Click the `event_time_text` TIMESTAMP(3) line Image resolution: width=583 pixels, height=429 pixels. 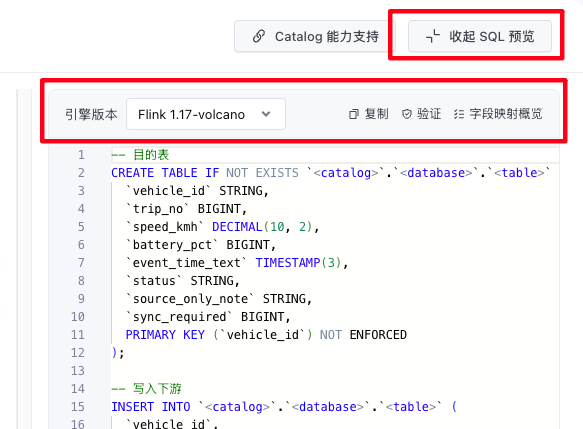[x=237, y=263]
